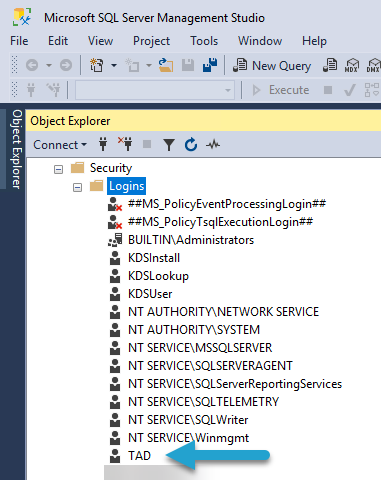
Task: Open the Add New Item dropdown arrow
Action: (x=149, y=65)
